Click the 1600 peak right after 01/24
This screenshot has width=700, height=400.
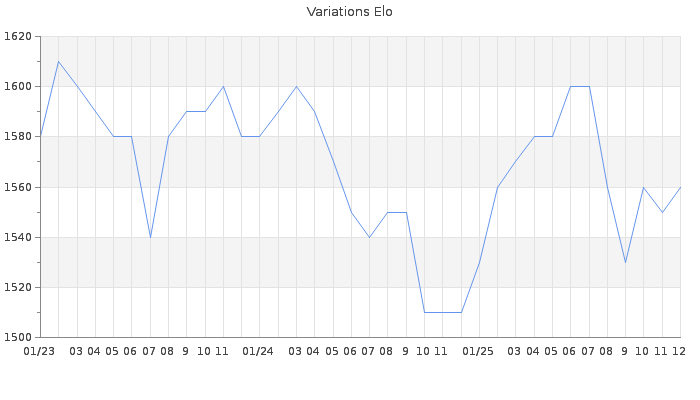[296, 86]
